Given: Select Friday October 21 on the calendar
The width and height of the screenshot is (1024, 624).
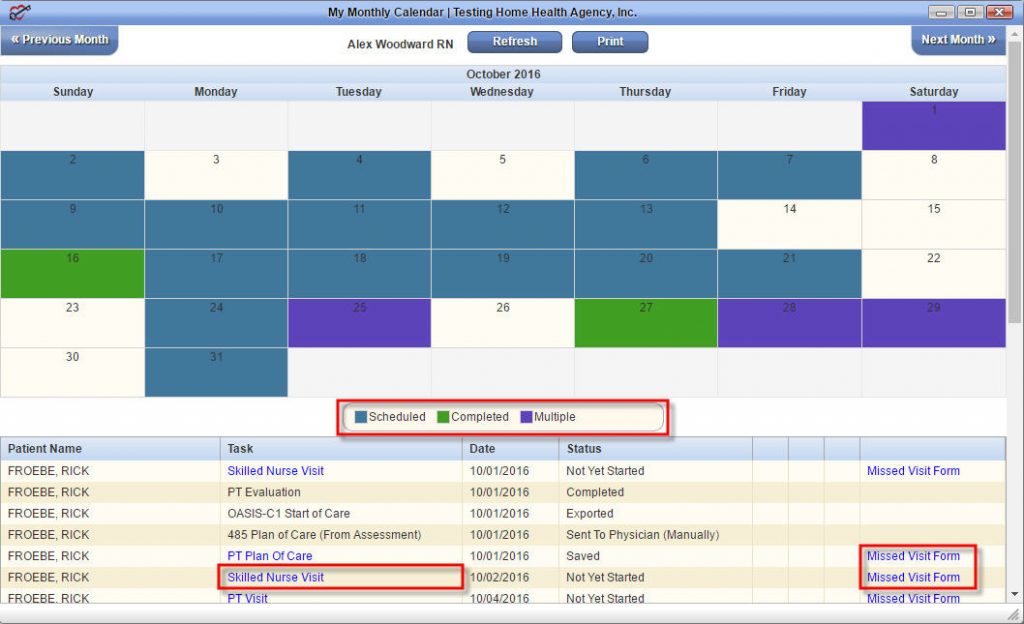Looking at the screenshot, I should click(790, 273).
